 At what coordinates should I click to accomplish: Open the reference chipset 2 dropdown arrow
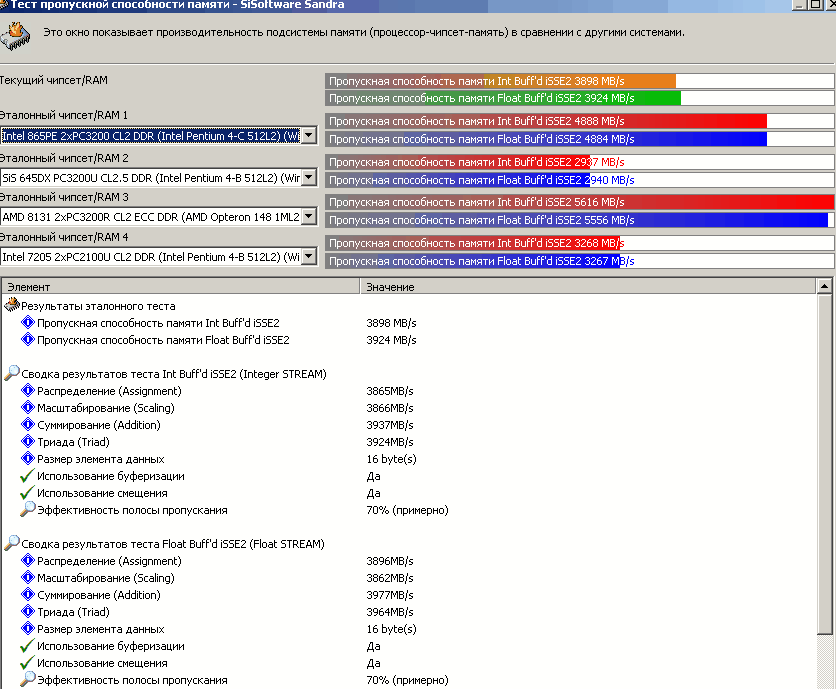[x=309, y=178]
